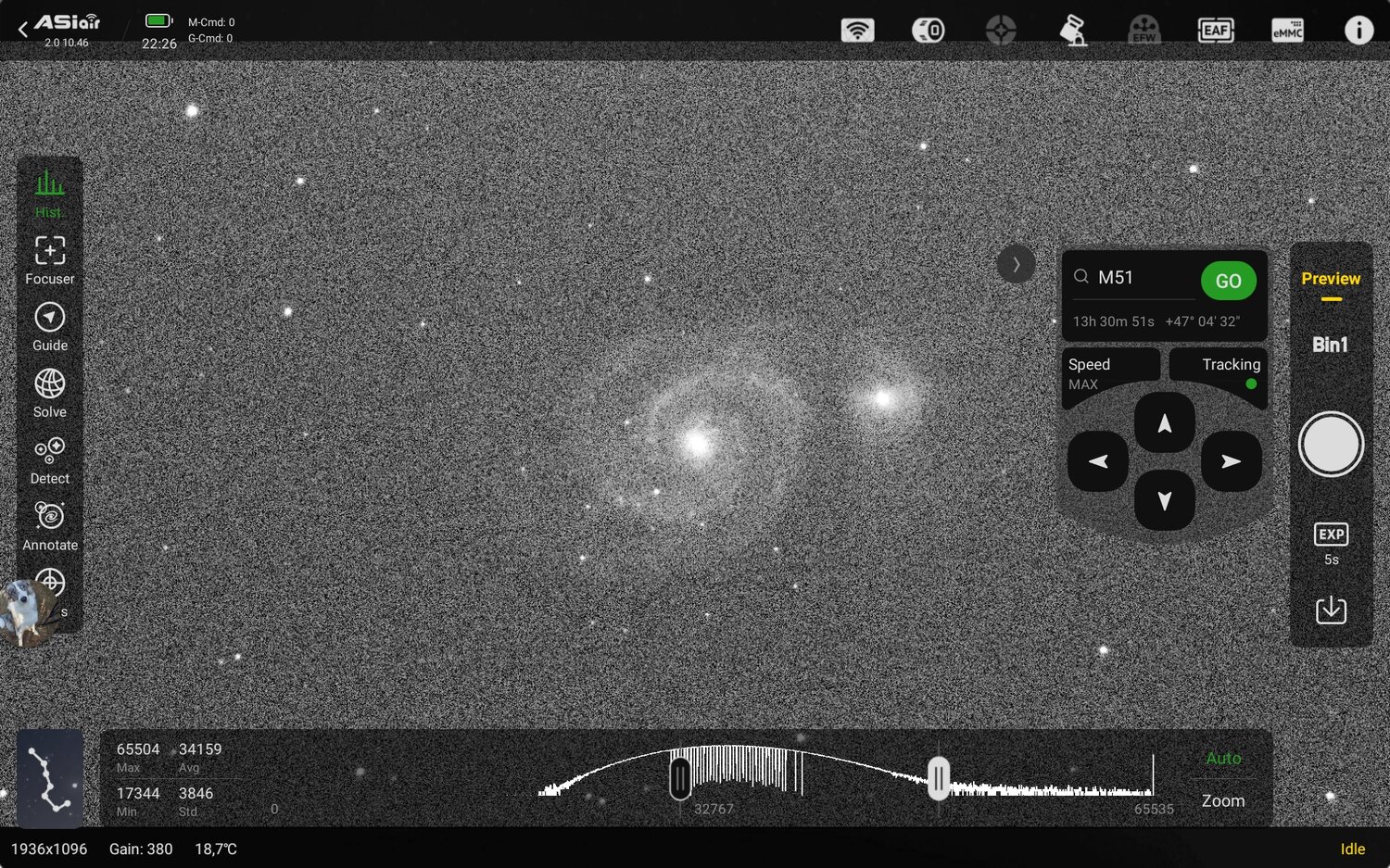Open the Histogram panel in the sidebar
The image size is (1390, 868).
(x=48, y=190)
